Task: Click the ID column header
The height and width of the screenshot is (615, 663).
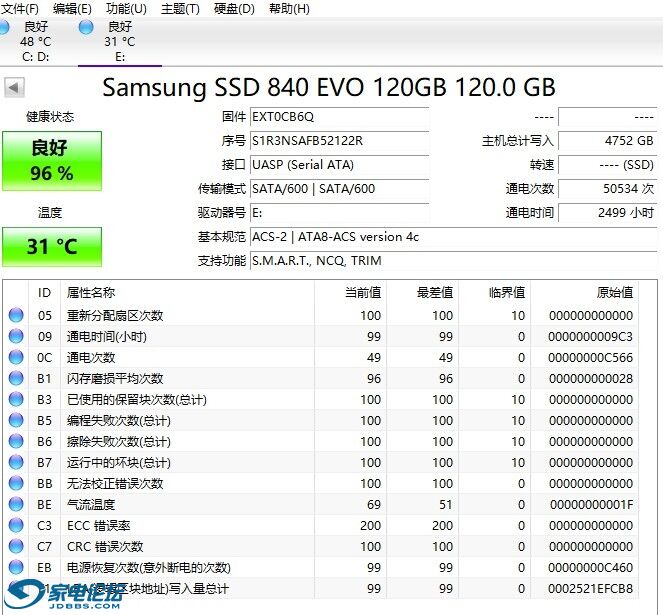Action: coord(44,292)
